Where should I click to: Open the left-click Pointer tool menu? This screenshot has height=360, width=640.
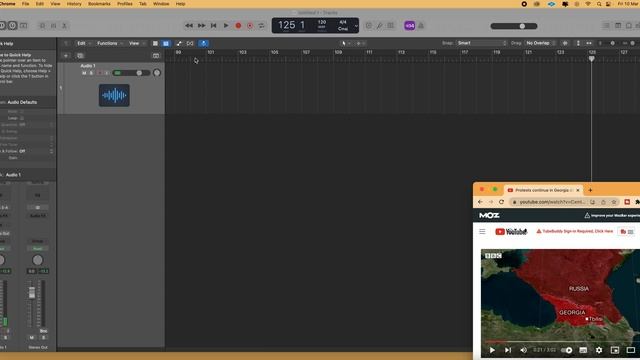345,43
